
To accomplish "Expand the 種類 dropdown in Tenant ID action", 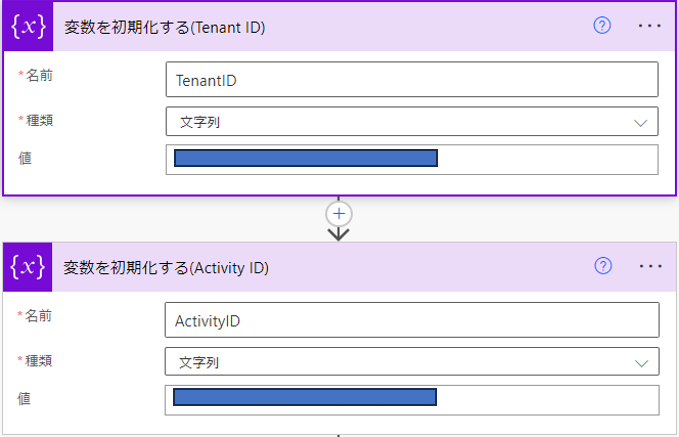I will click(412, 122).
